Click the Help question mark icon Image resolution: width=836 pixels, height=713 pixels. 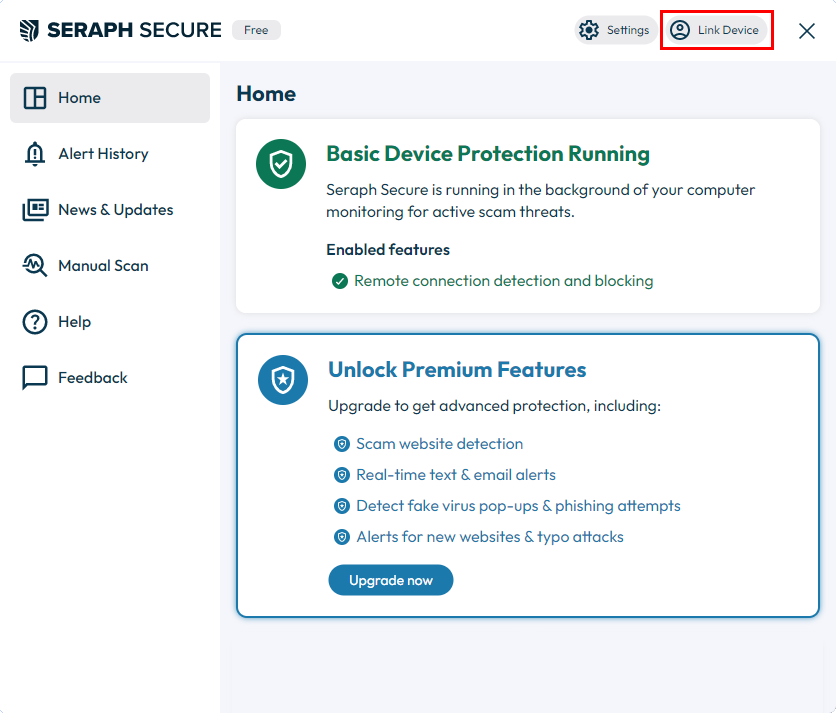(x=35, y=322)
